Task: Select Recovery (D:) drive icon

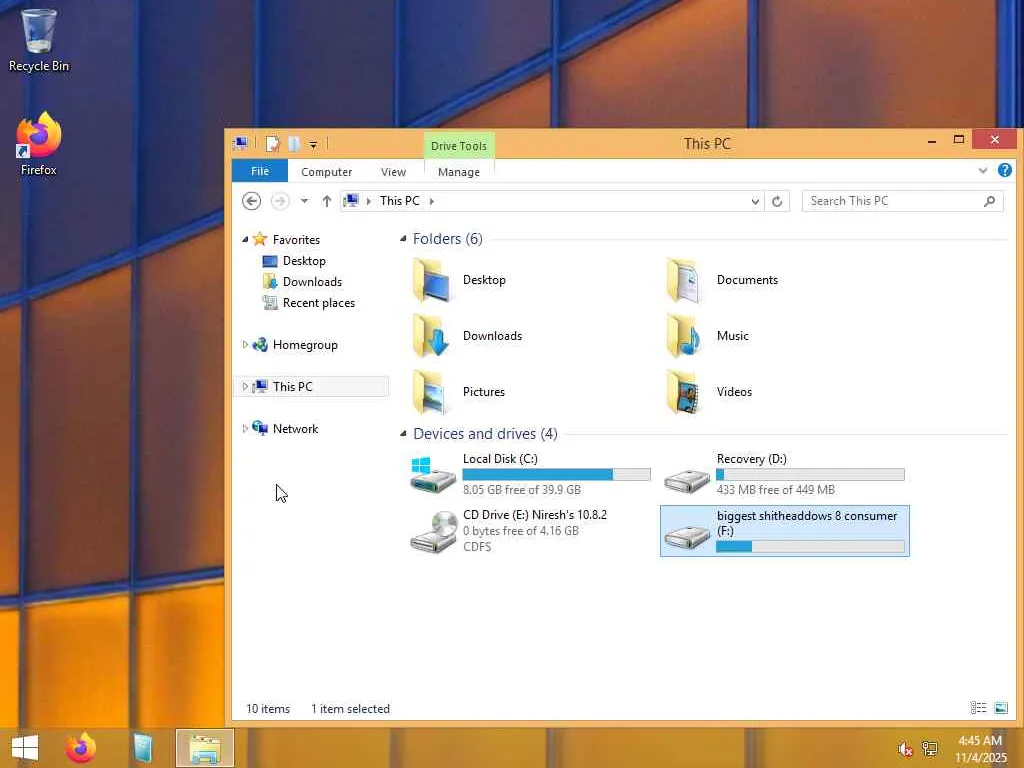Action: point(686,481)
